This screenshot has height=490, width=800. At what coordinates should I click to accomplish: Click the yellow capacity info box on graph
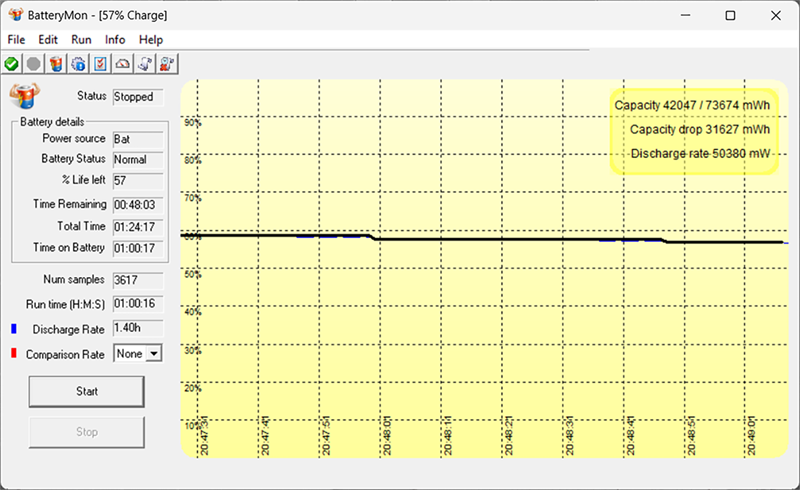(x=692, y=129)
